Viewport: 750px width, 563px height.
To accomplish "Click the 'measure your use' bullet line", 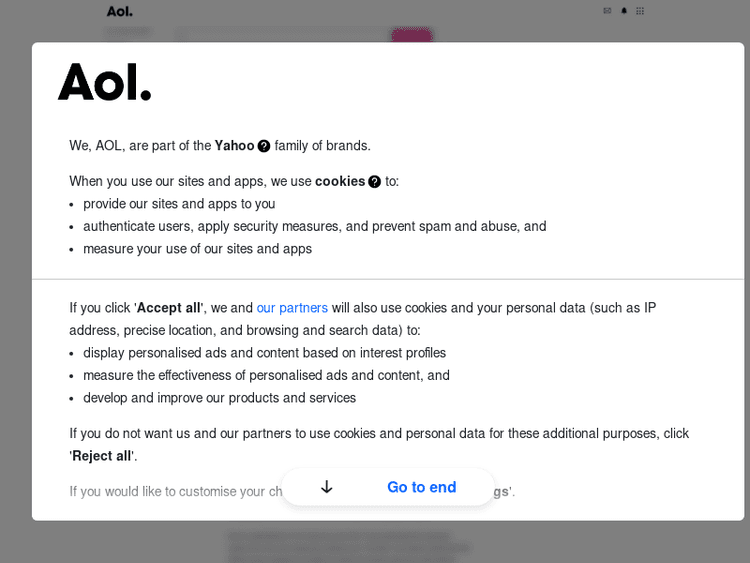I will pos(197,249).
